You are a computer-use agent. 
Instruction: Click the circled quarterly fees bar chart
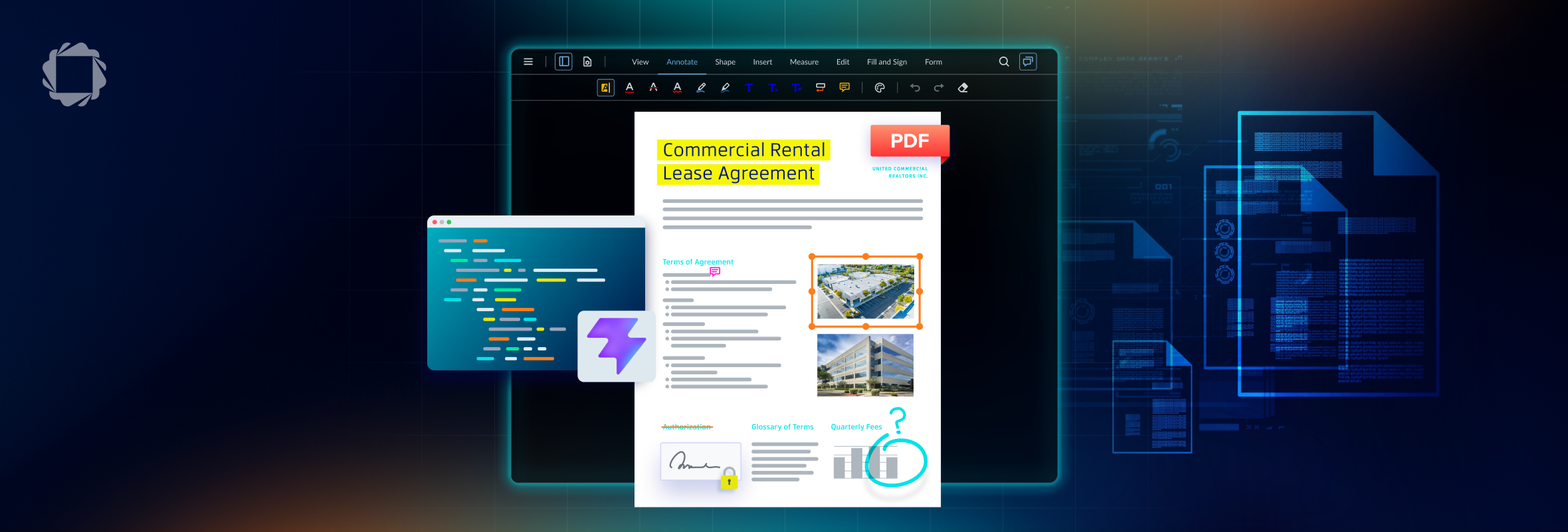[x=866, y=462]
